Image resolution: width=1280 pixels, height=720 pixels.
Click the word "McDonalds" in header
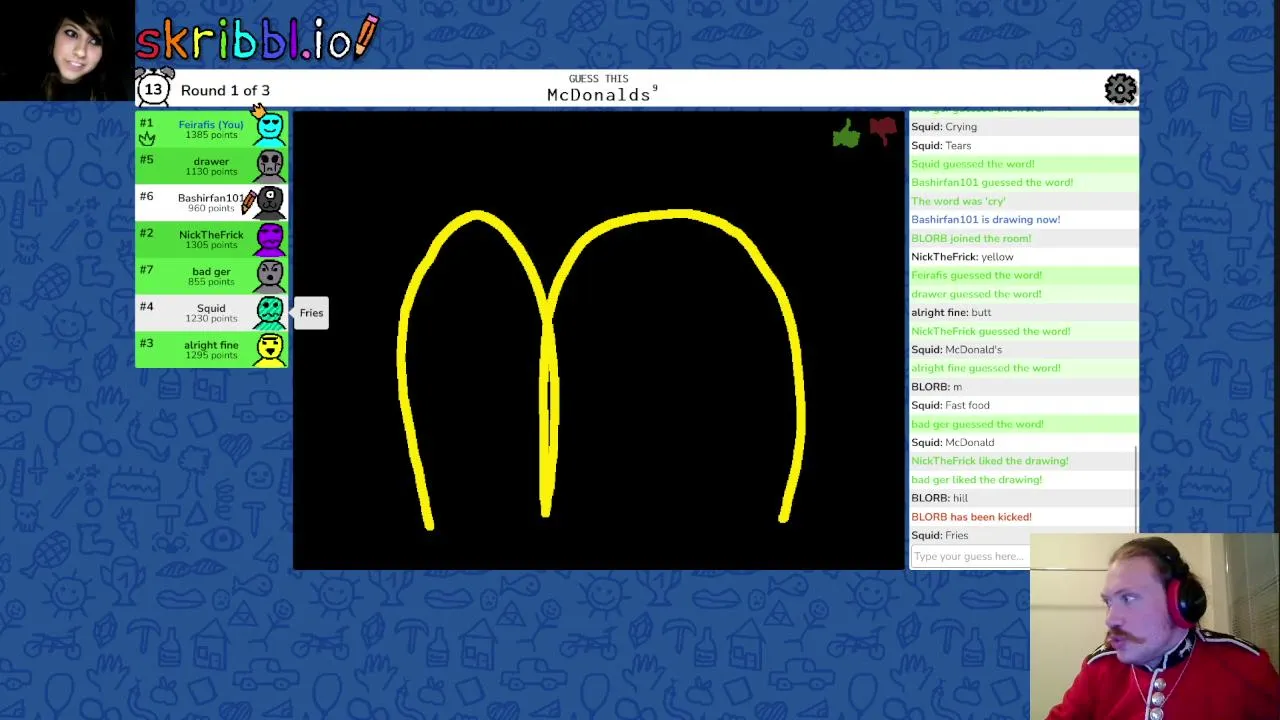(598, 95)
